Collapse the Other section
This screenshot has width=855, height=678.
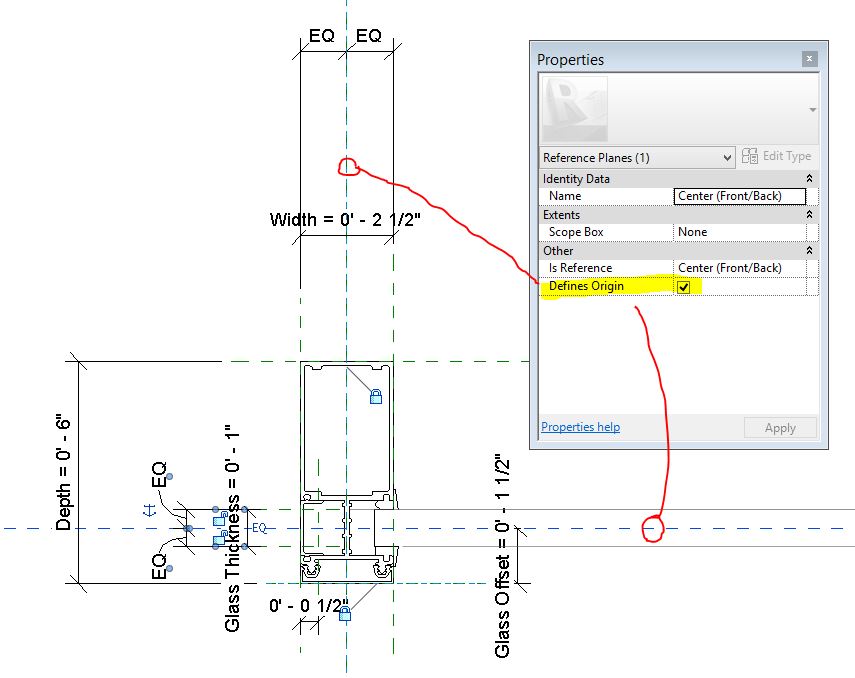coord(809,250)
